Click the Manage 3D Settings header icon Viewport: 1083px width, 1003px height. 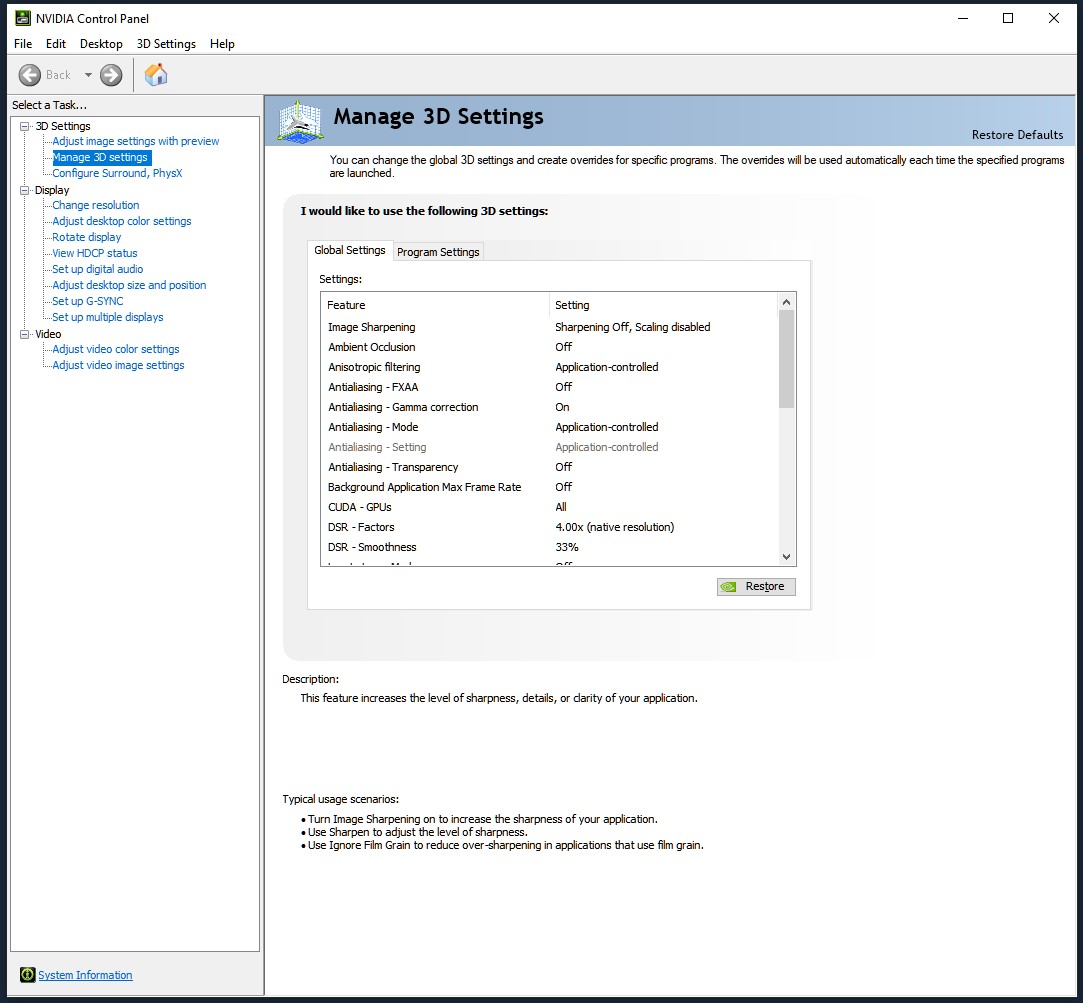(300, 122)
